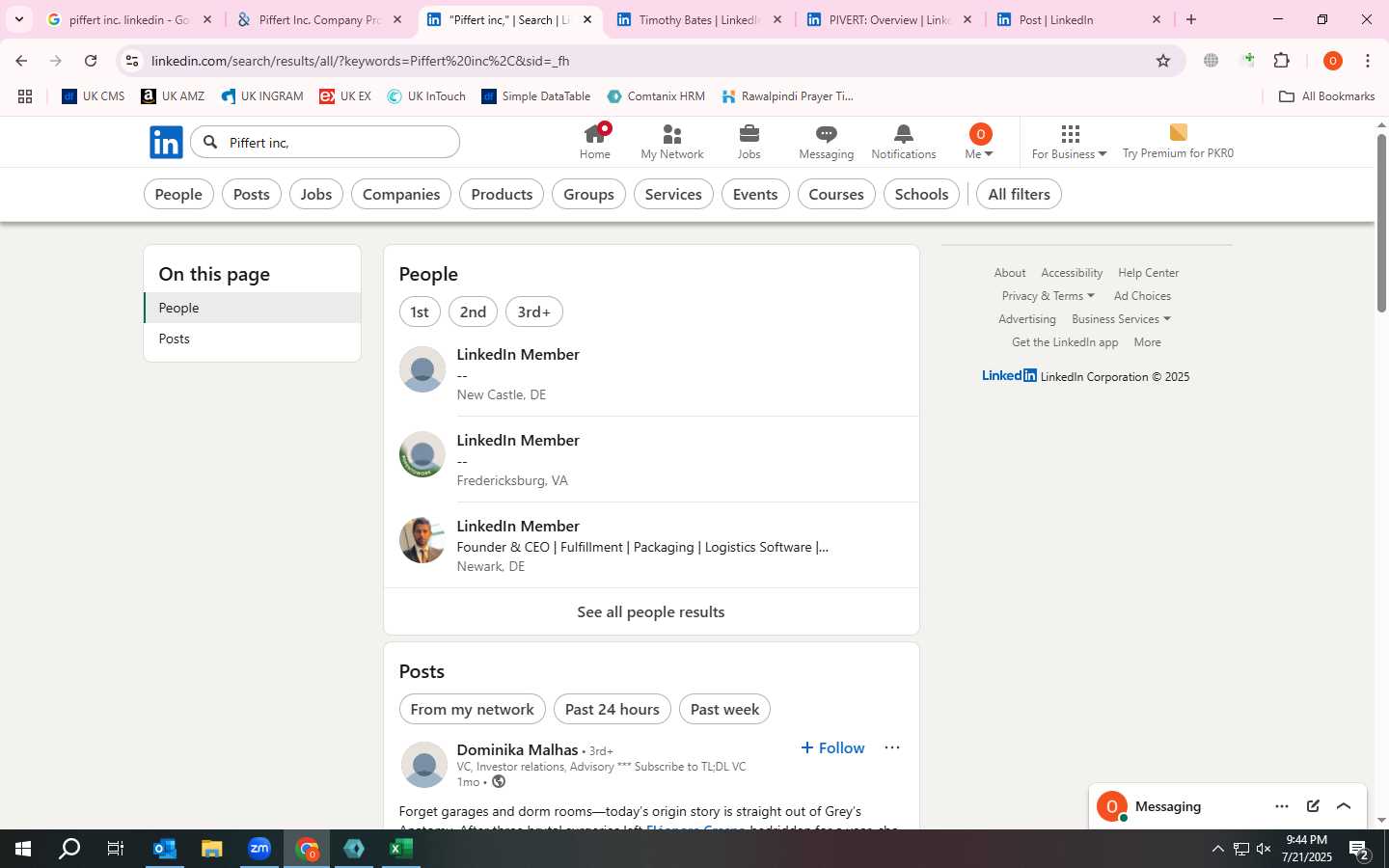Open UK AMZ bookmark
The image size is (1389, 868).
[173, 96]
